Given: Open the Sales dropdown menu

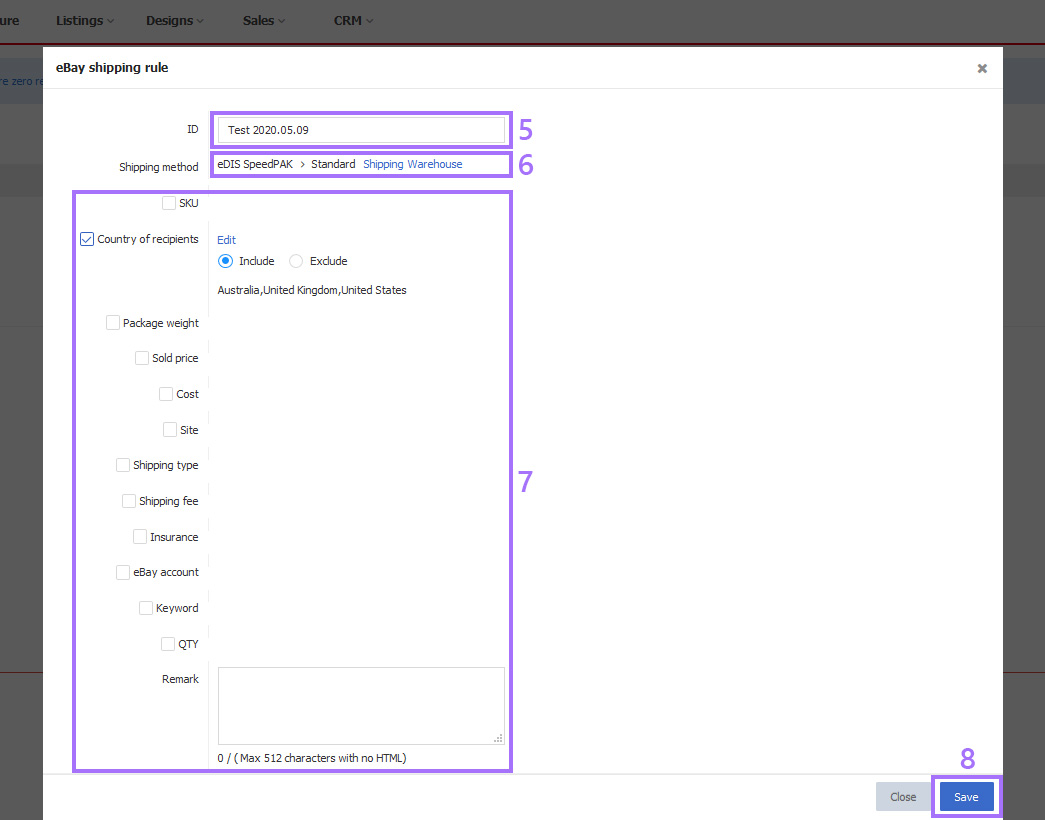Looking at the screenshot, I should pos(263,20).
